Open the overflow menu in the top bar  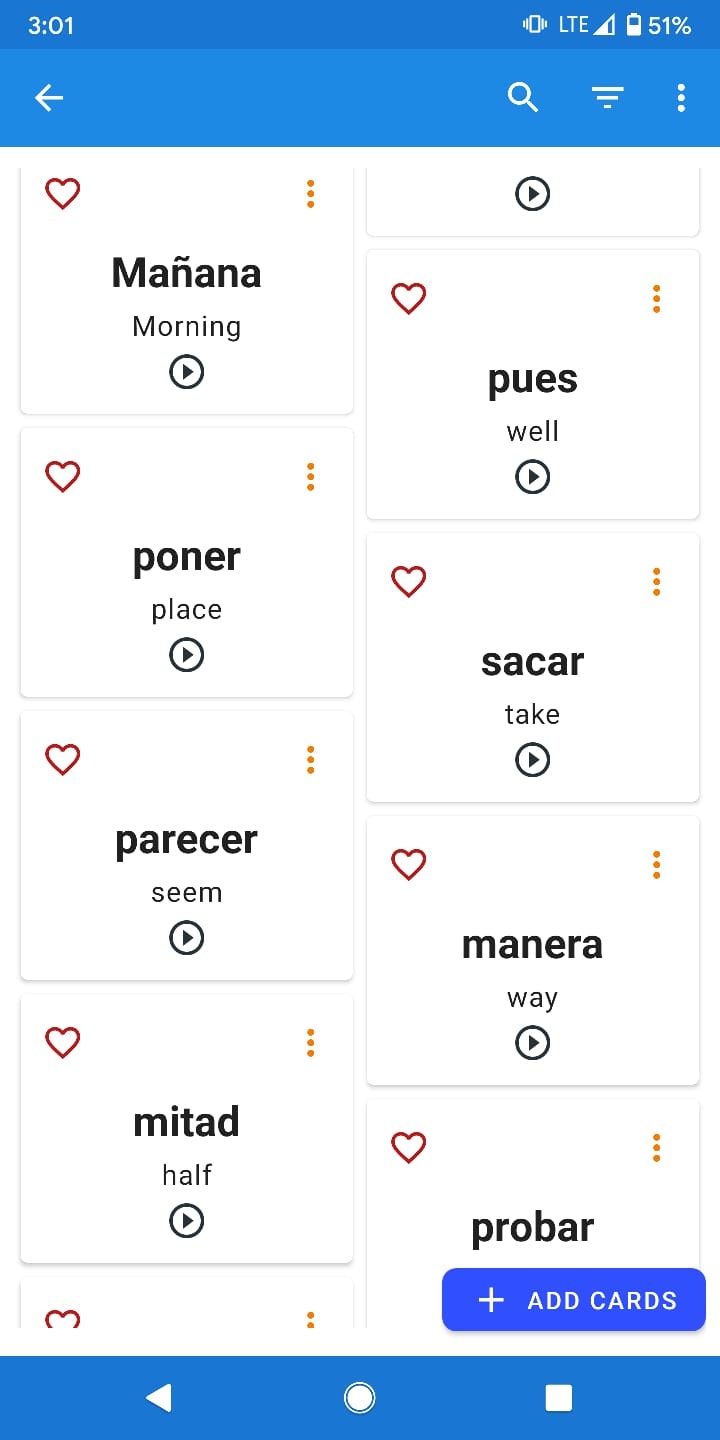[681, 97]
